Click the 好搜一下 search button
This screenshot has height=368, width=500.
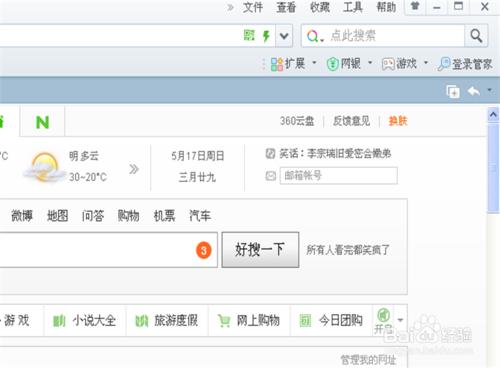260,250
